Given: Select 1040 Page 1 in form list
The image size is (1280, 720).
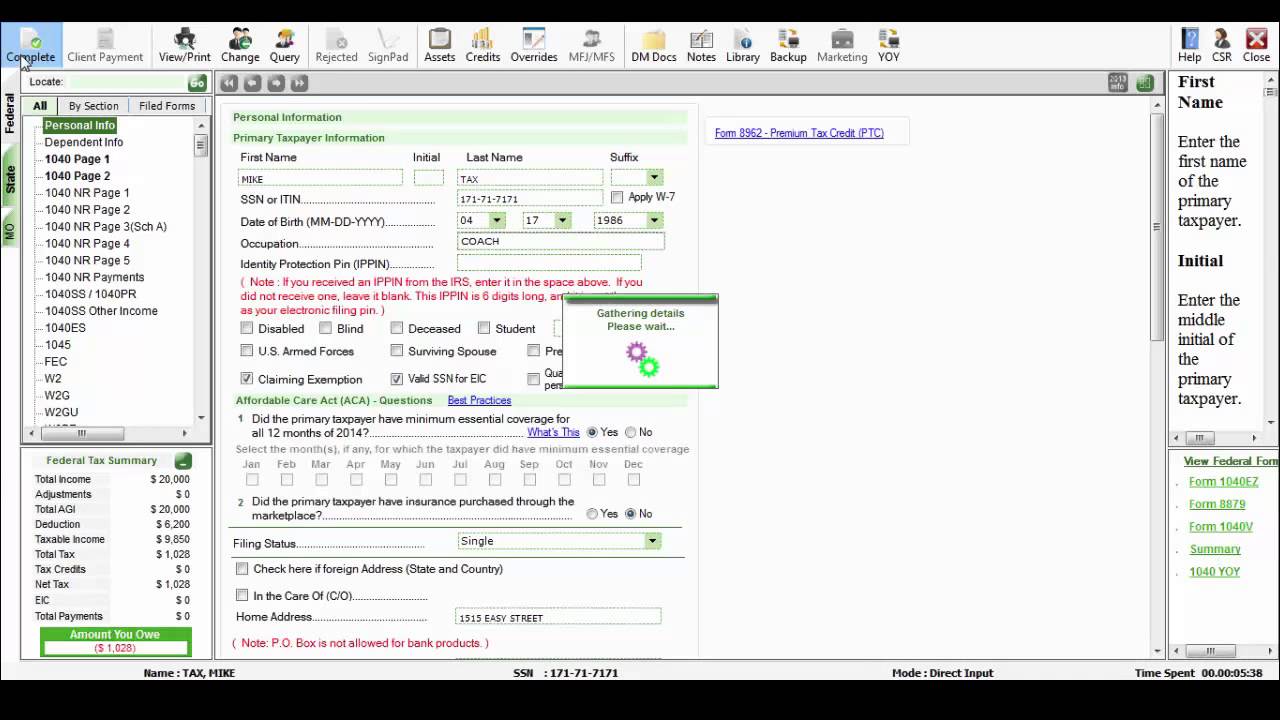Looking at the screenshot, I should pos(77,159).
